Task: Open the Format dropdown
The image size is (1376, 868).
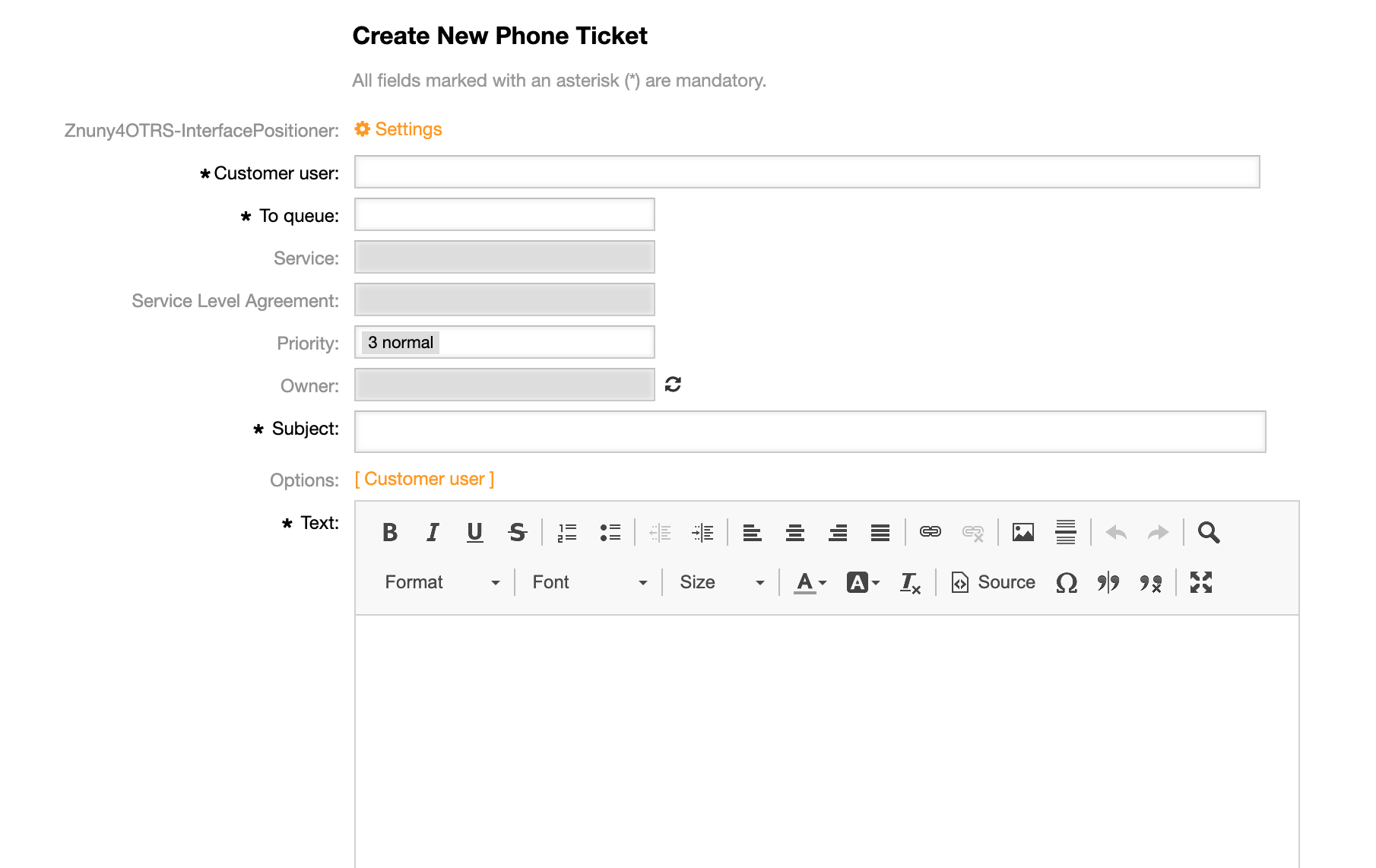Action: (442, 582)
